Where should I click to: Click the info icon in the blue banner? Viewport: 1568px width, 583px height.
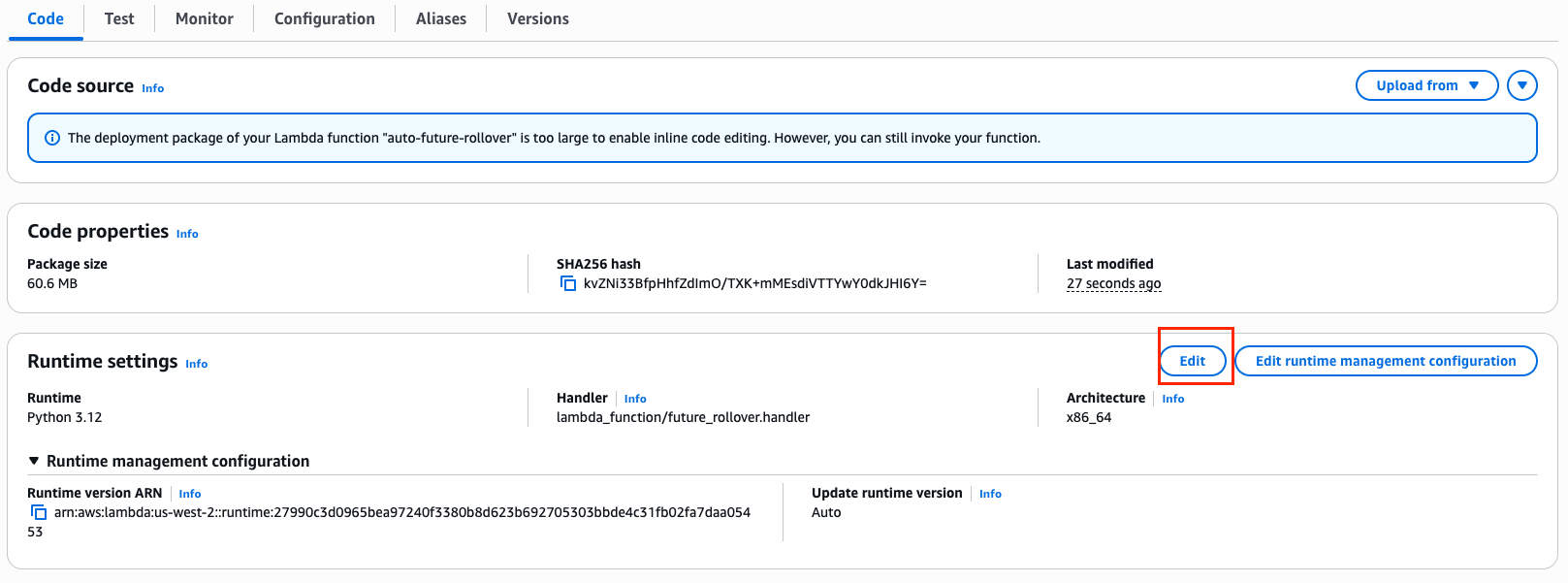52,138
